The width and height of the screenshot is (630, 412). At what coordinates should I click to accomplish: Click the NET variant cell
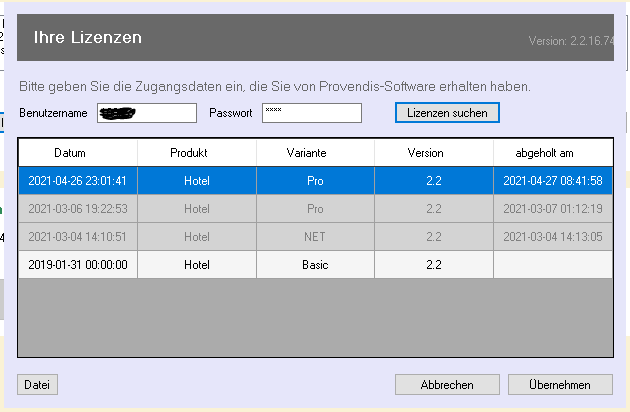315,237
